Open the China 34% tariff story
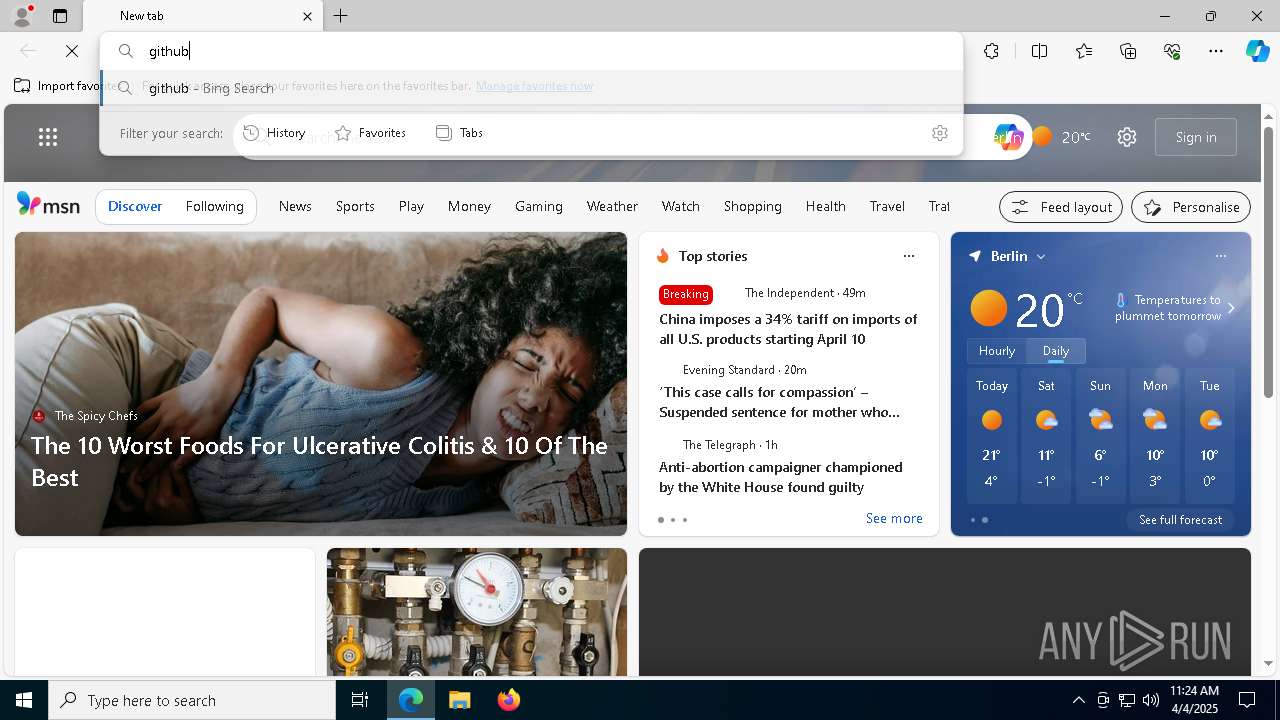1280x720 pixels. (x=788, y=329)
